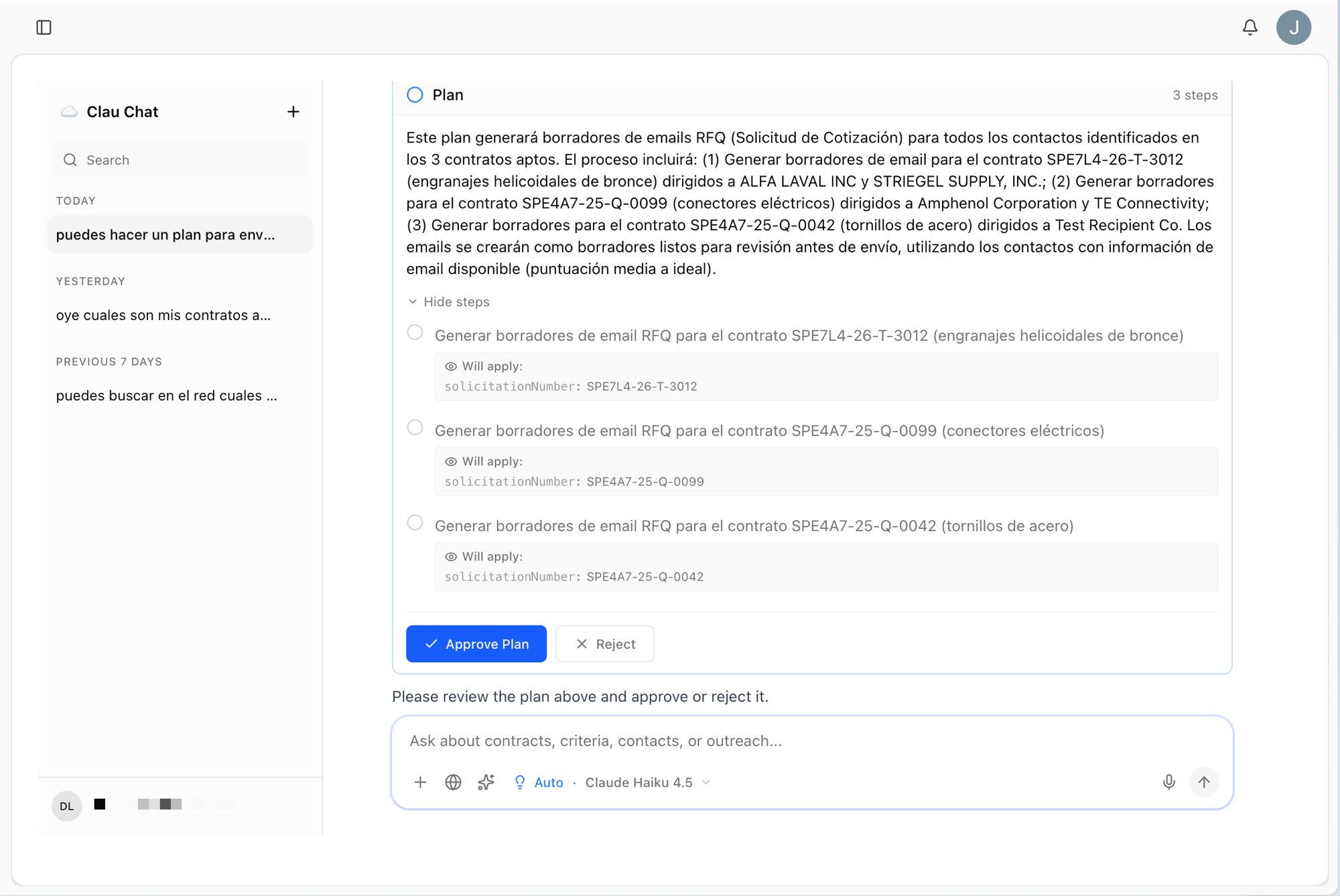Click the attach plus icon in composer
This screenshot has width=1340, height=896.
pos(420,782)
